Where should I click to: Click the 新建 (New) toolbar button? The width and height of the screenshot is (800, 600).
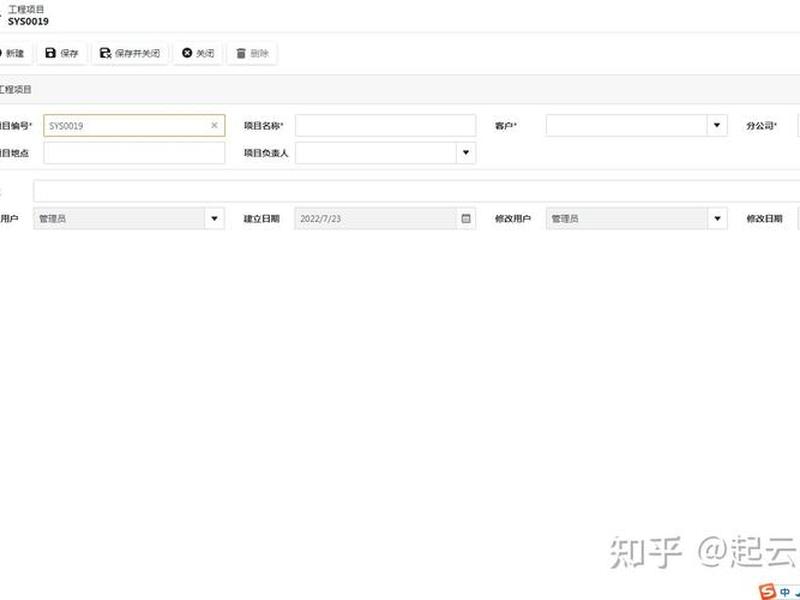tap(13, 53)
